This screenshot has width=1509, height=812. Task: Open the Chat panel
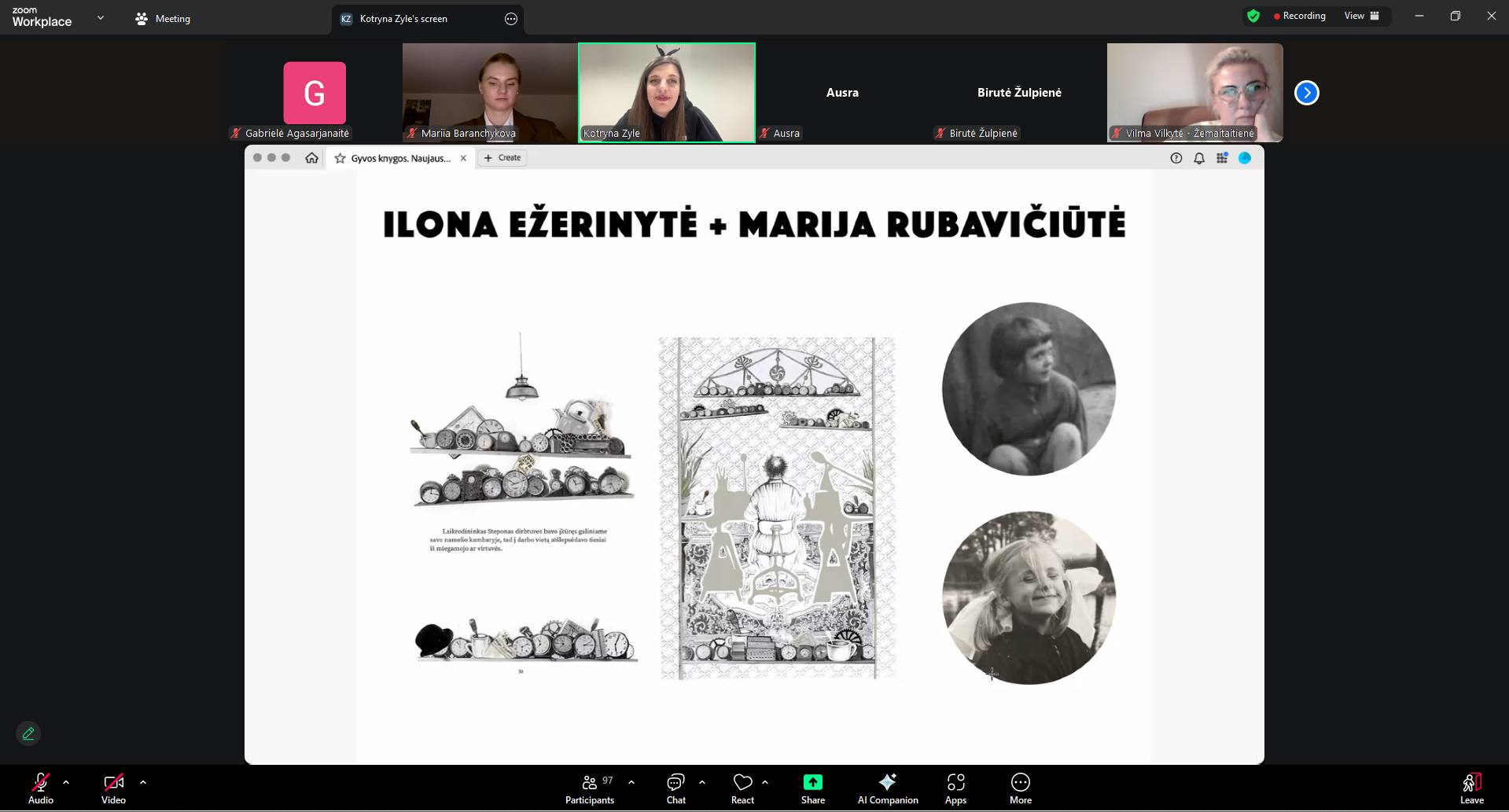pyautogui.click(x=675, y=788)
